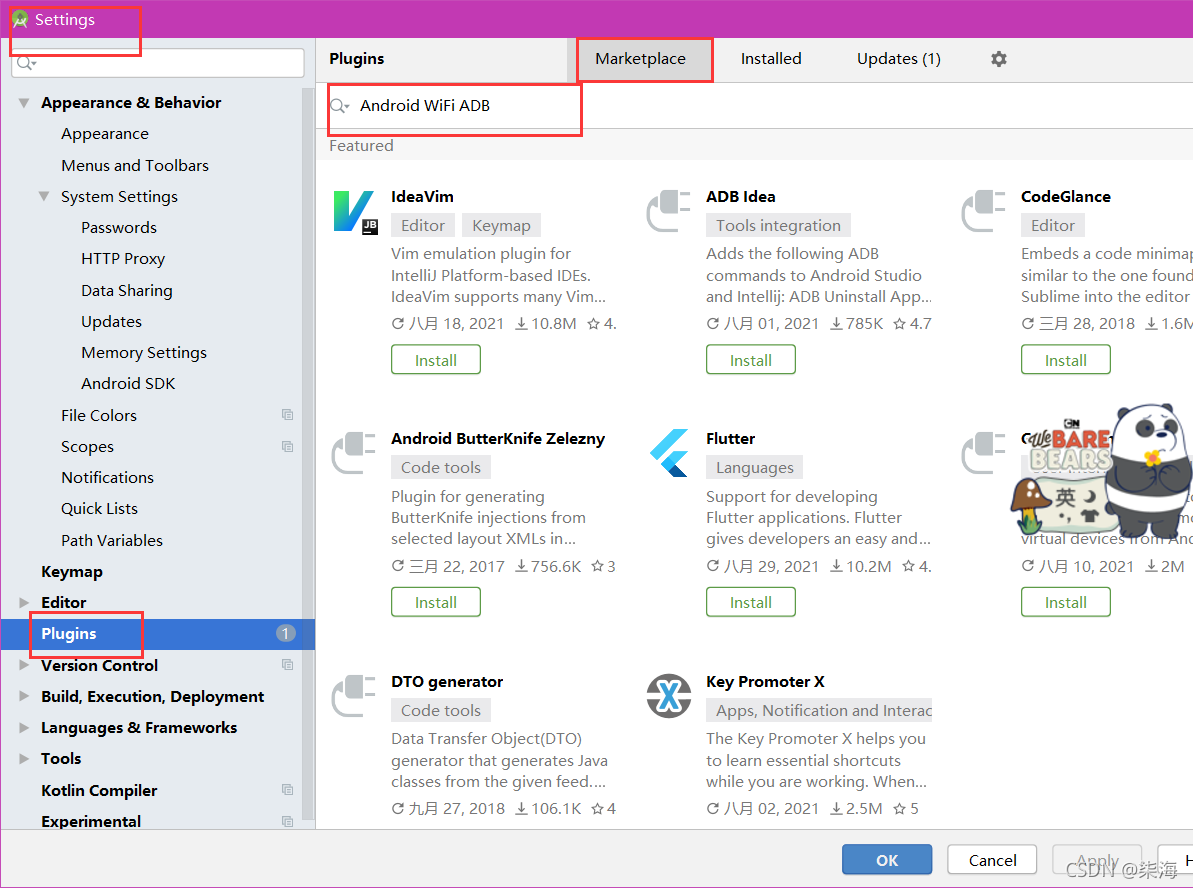
Task: Click the Android ButterKnife Zelezny plug icon
Action: pos(354,454)
